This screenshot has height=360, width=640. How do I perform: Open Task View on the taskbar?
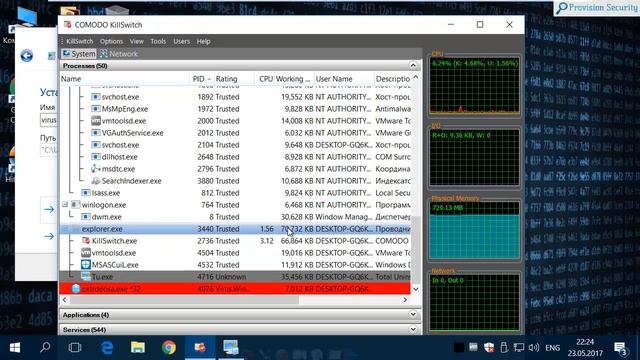click(x=75, y=347)
